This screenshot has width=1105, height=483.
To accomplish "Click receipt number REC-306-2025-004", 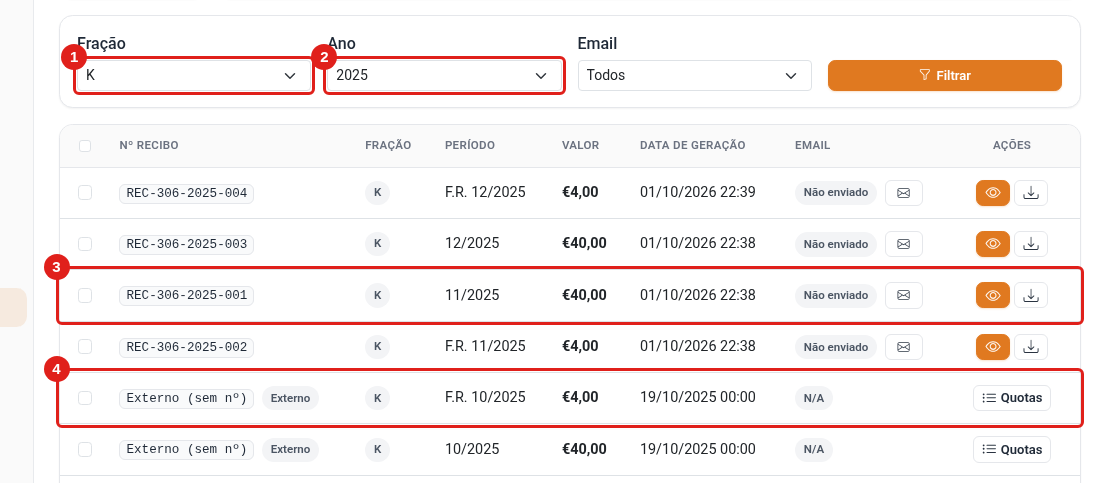I will (187, 192).
